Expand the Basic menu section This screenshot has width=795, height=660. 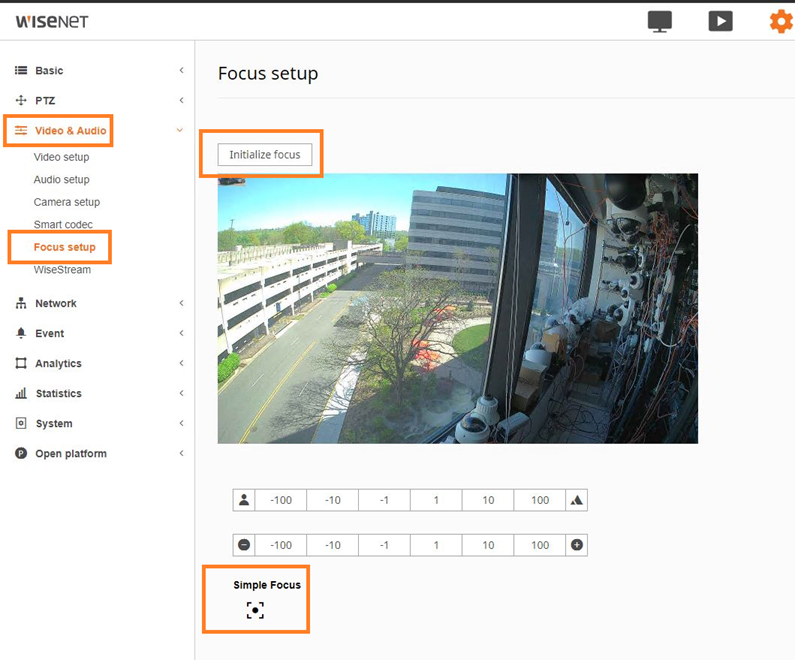click(x=49, y=71)
